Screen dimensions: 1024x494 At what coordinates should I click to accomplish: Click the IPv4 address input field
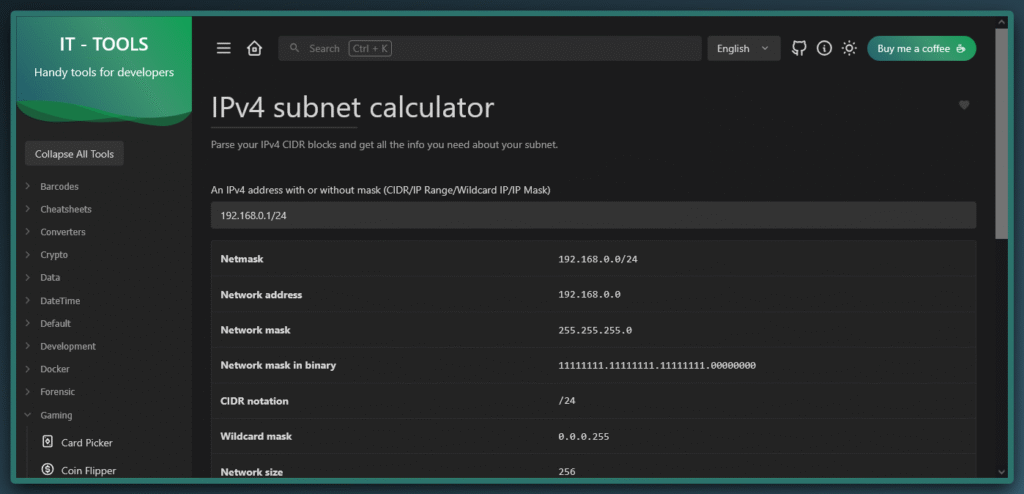(x=593, y=215)
